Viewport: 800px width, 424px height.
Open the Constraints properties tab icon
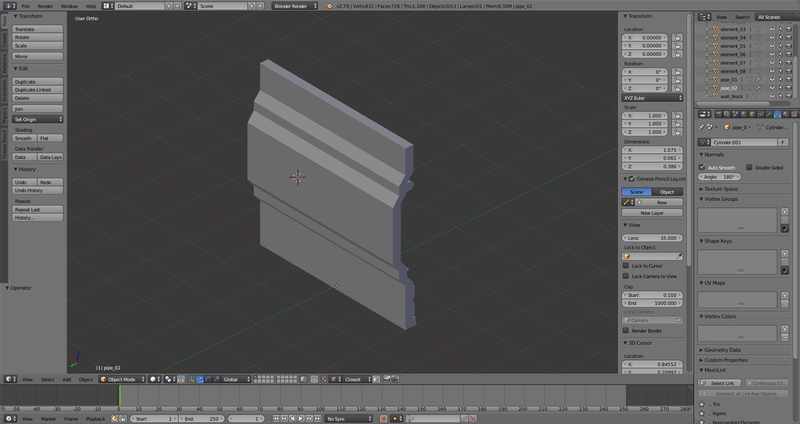click(761, 114)
